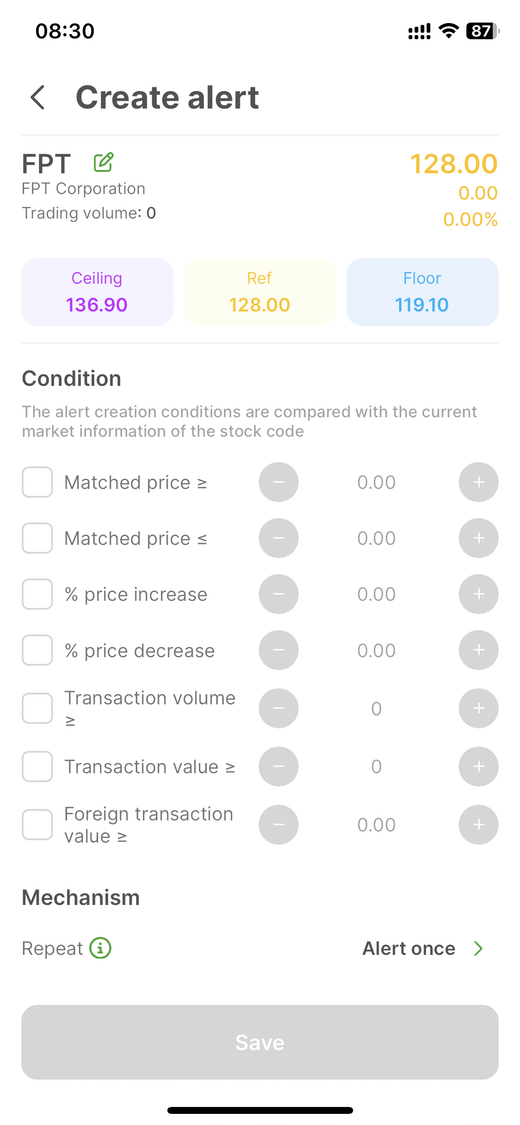Decrease the Transaction value ≥ amount

[x=278, y=766]
